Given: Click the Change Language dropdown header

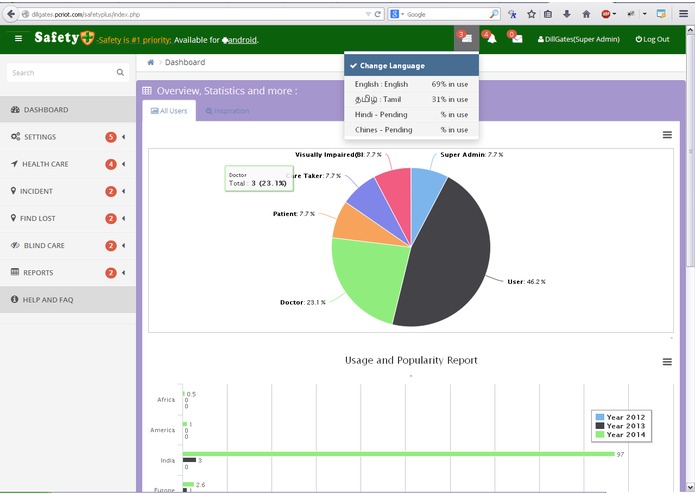Looking at the screenshot, I should click(411, 66).
